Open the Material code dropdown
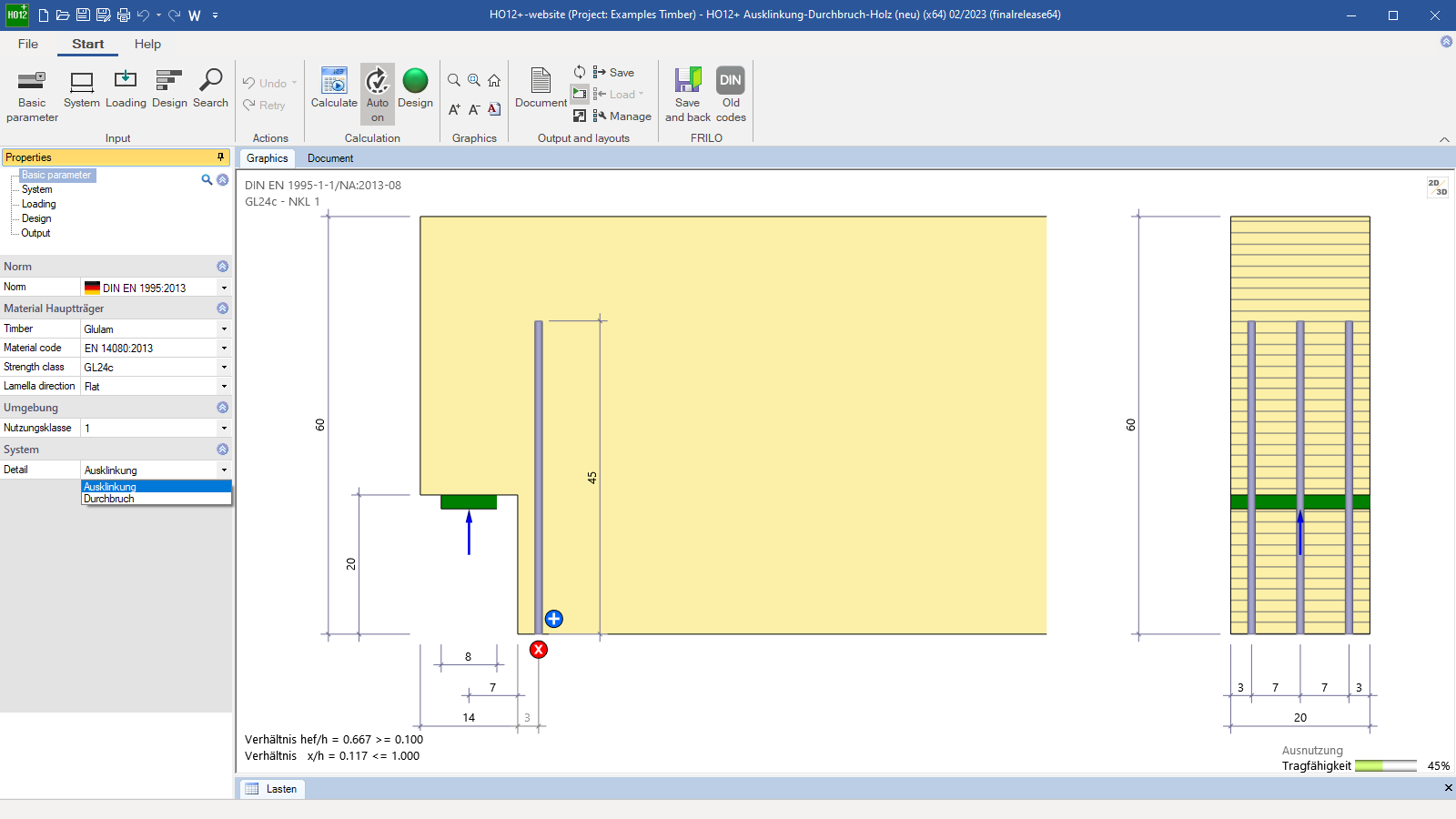1456x819 pixels. (224, 348)
